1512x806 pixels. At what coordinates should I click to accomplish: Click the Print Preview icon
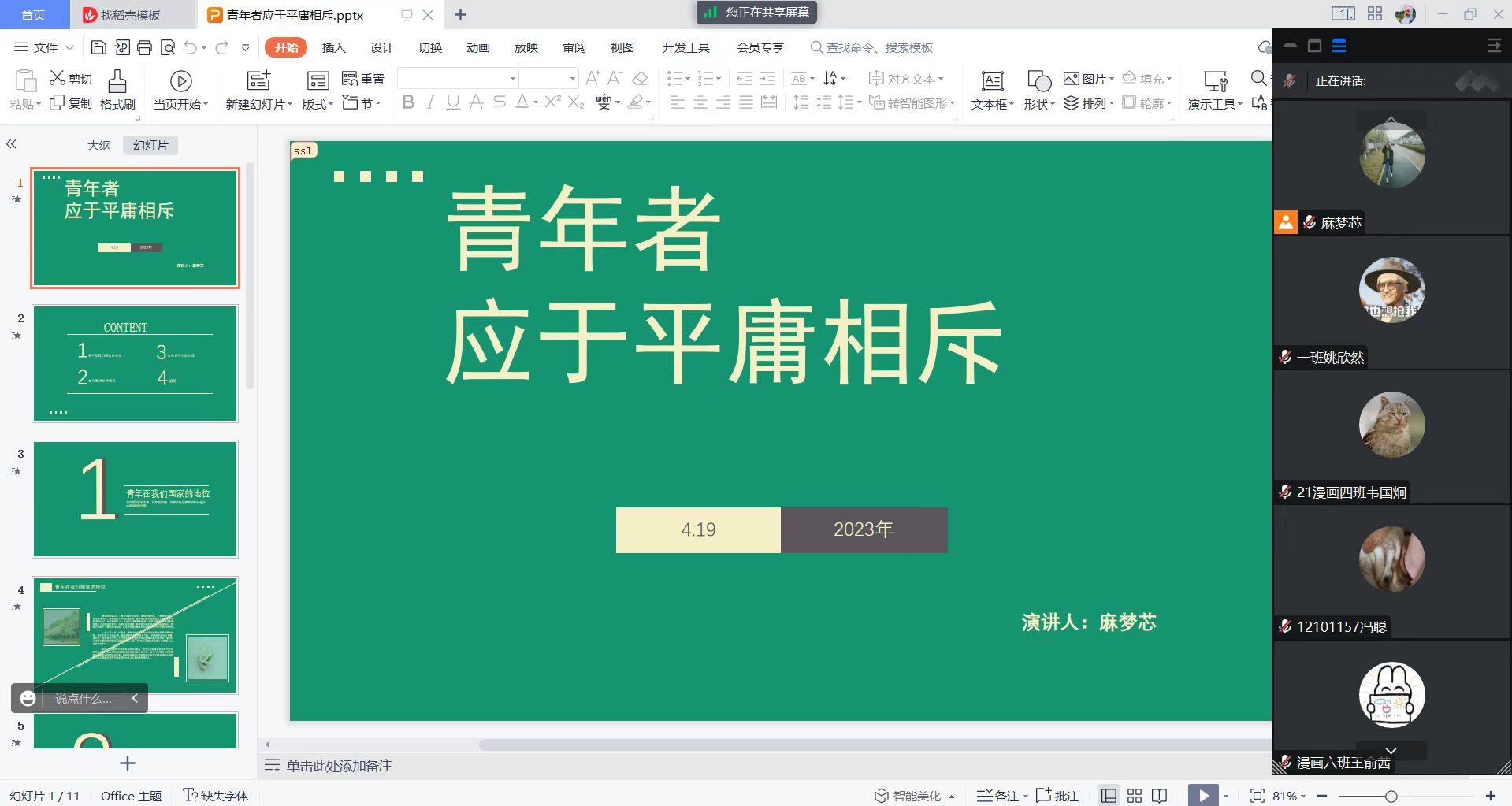click(167, 47)
